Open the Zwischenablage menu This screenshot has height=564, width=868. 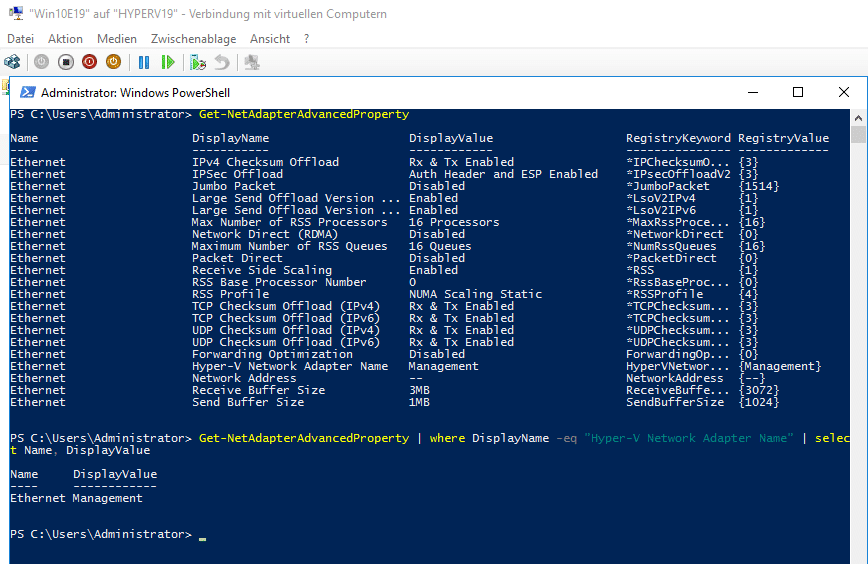coord(193,39)
